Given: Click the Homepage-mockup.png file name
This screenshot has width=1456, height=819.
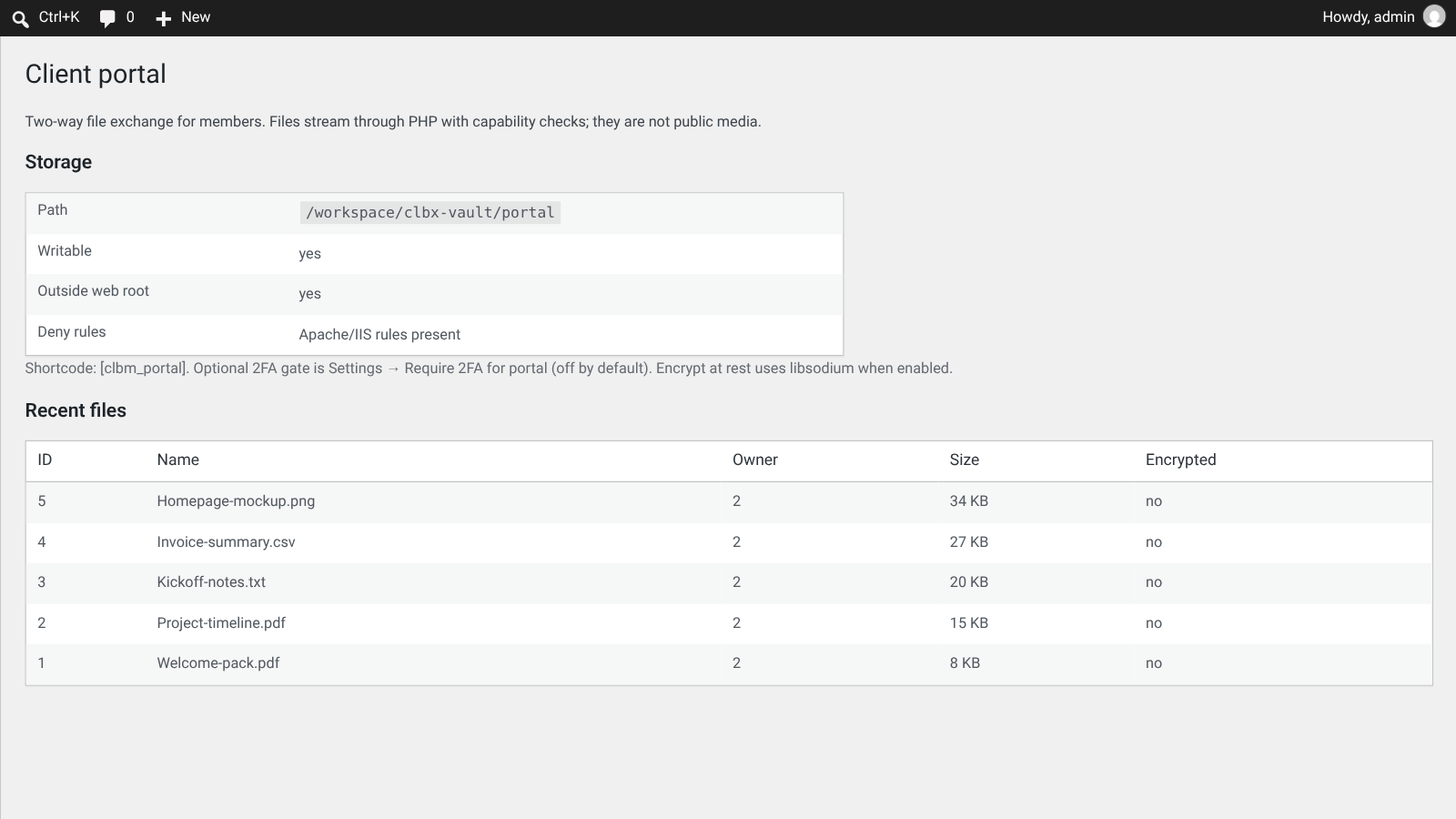Looking at the screenshot, I should click(236, 501).
